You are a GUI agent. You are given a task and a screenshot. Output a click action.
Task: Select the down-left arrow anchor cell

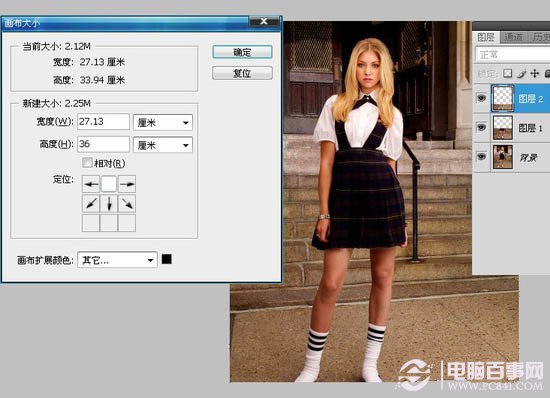[x=91, y=203]
